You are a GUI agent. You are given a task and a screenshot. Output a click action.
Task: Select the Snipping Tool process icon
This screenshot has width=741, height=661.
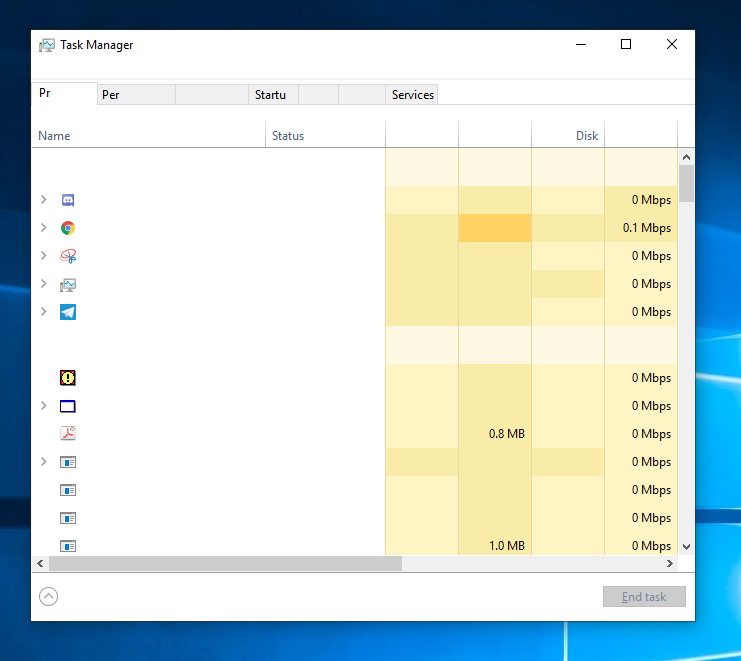pos(68,256)
